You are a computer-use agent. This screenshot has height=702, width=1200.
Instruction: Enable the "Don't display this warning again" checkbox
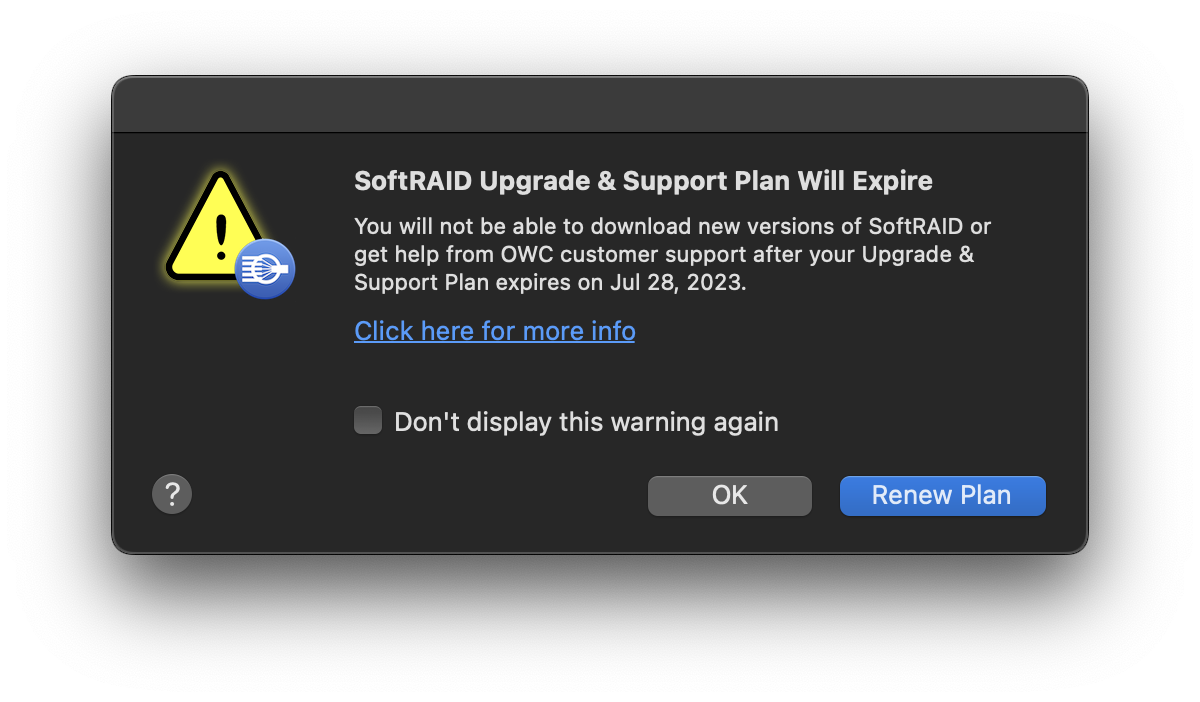tap(368, 420)
